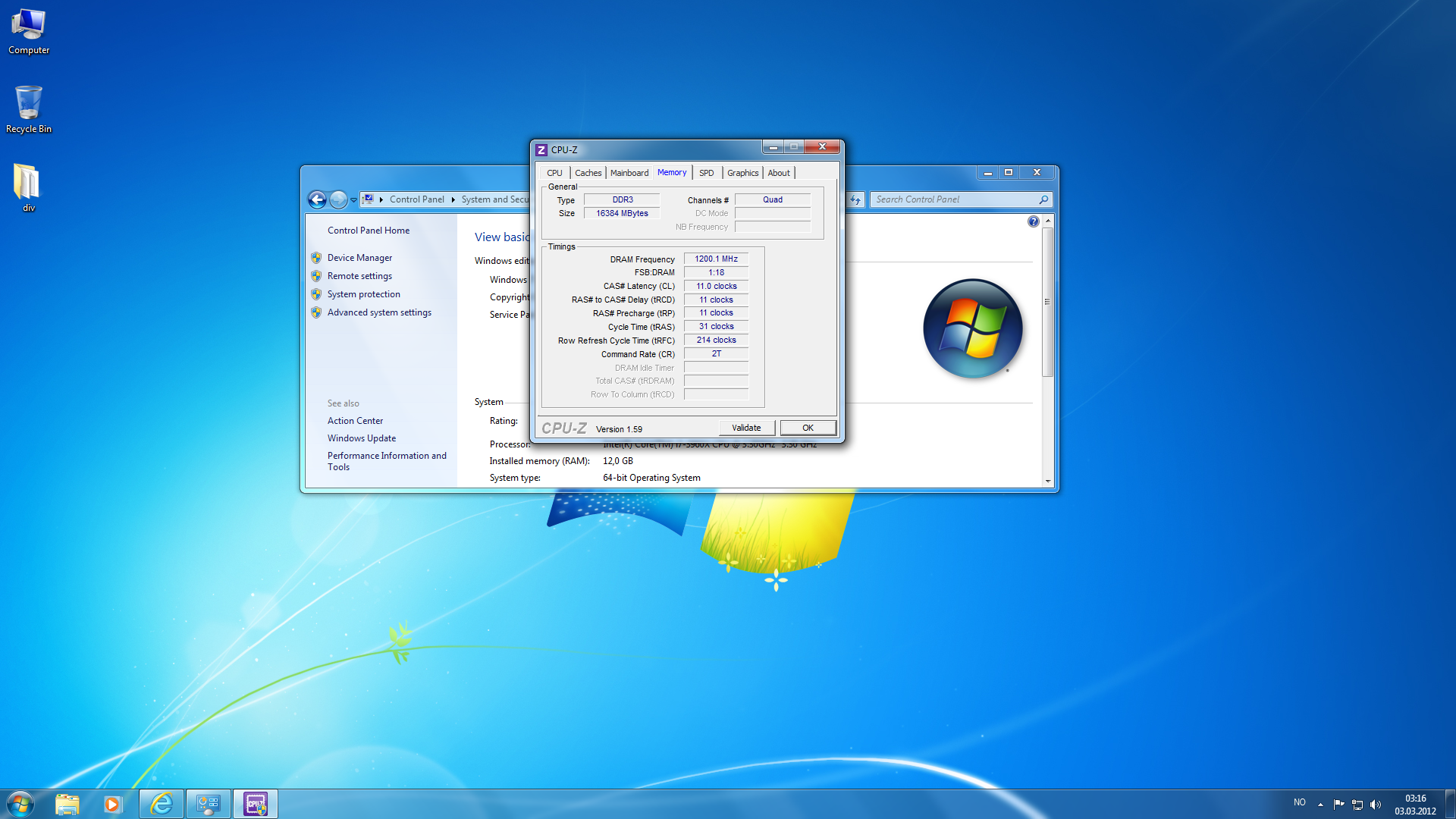Open Advanced system settings link

[x=379, y=312]
